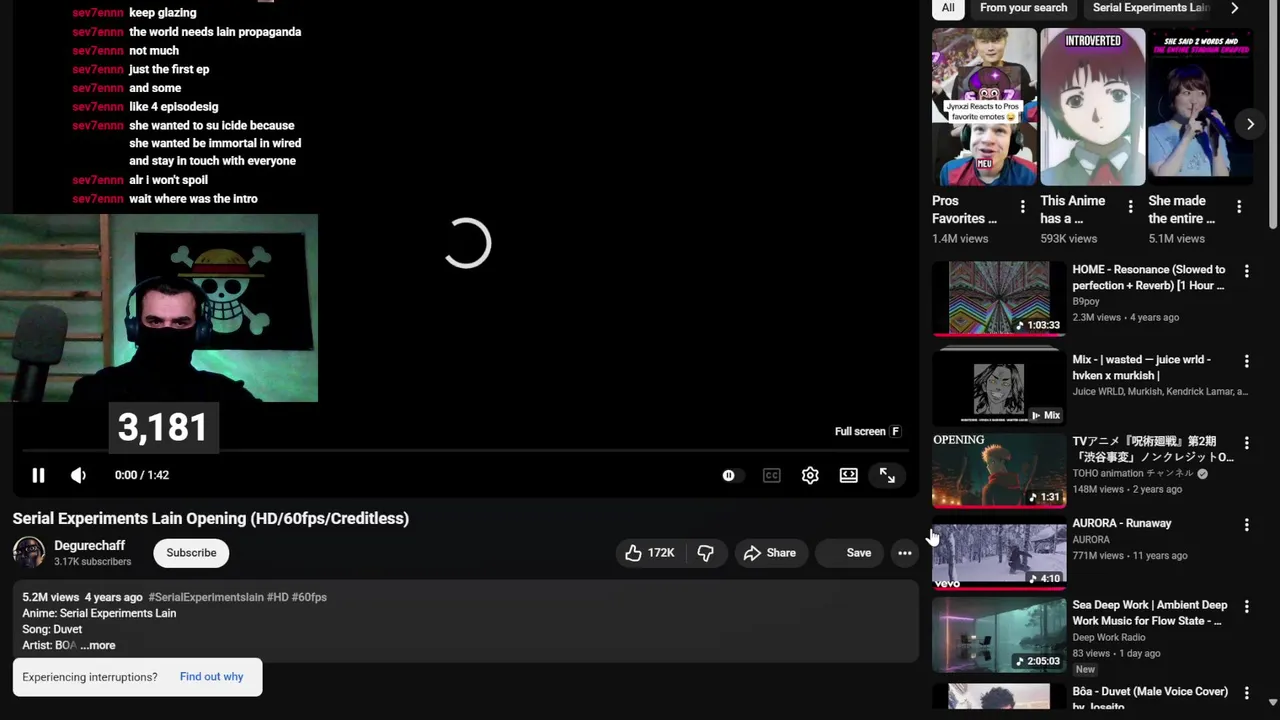The image size is (1280, 720).
Task: Open options for AURORA - Runaway
Action: (x=1246, y=525)
